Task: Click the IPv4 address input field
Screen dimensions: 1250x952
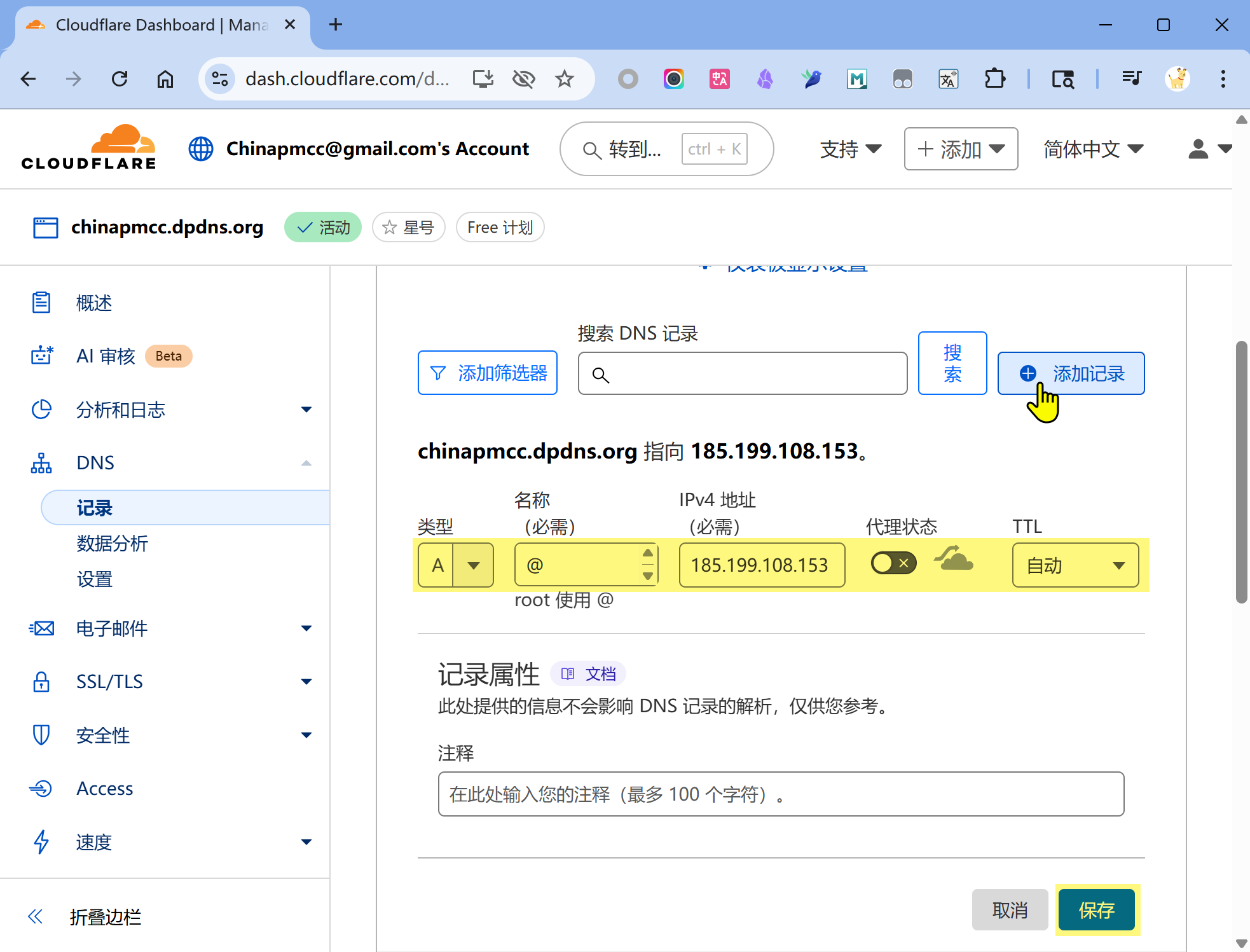Action: [761, 565]
